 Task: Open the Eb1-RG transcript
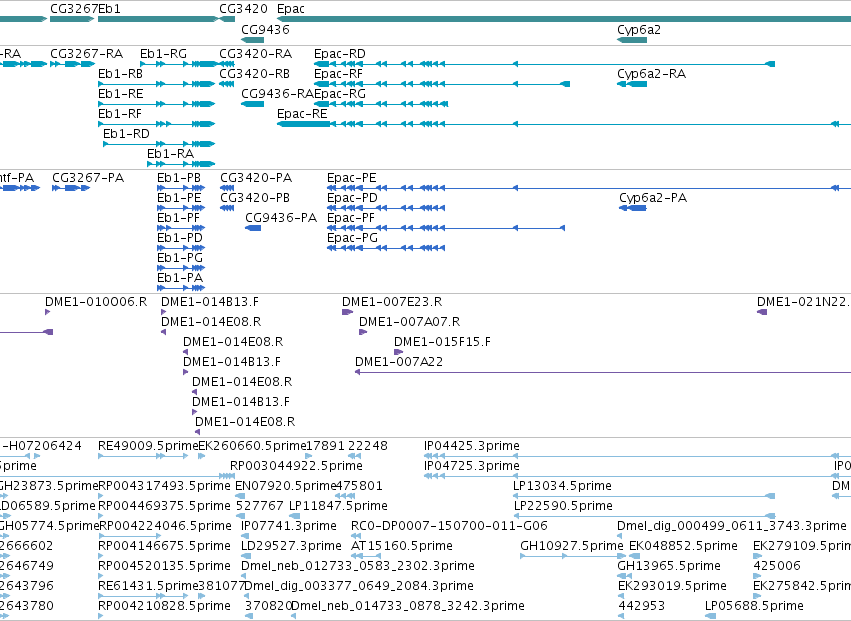(179, 64)
